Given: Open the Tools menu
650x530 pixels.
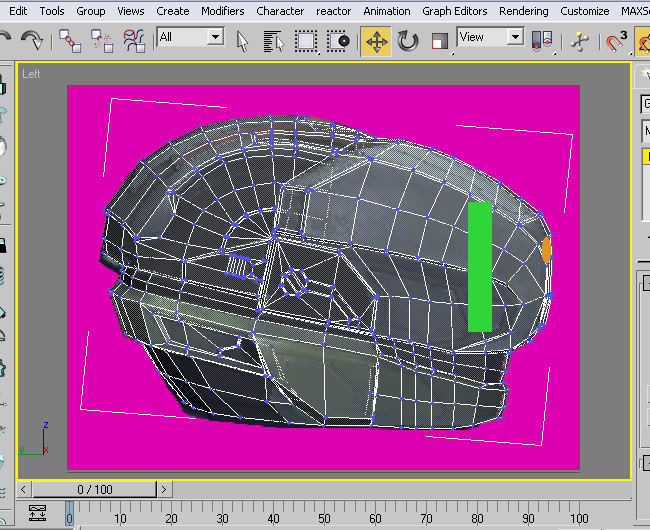Looking at the screenshot, I should 52,11.
